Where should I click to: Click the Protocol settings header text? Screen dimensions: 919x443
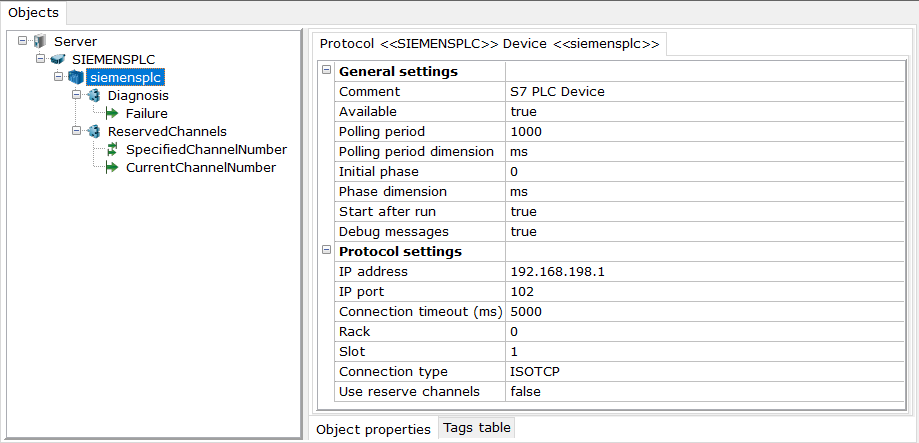(401, 251)
